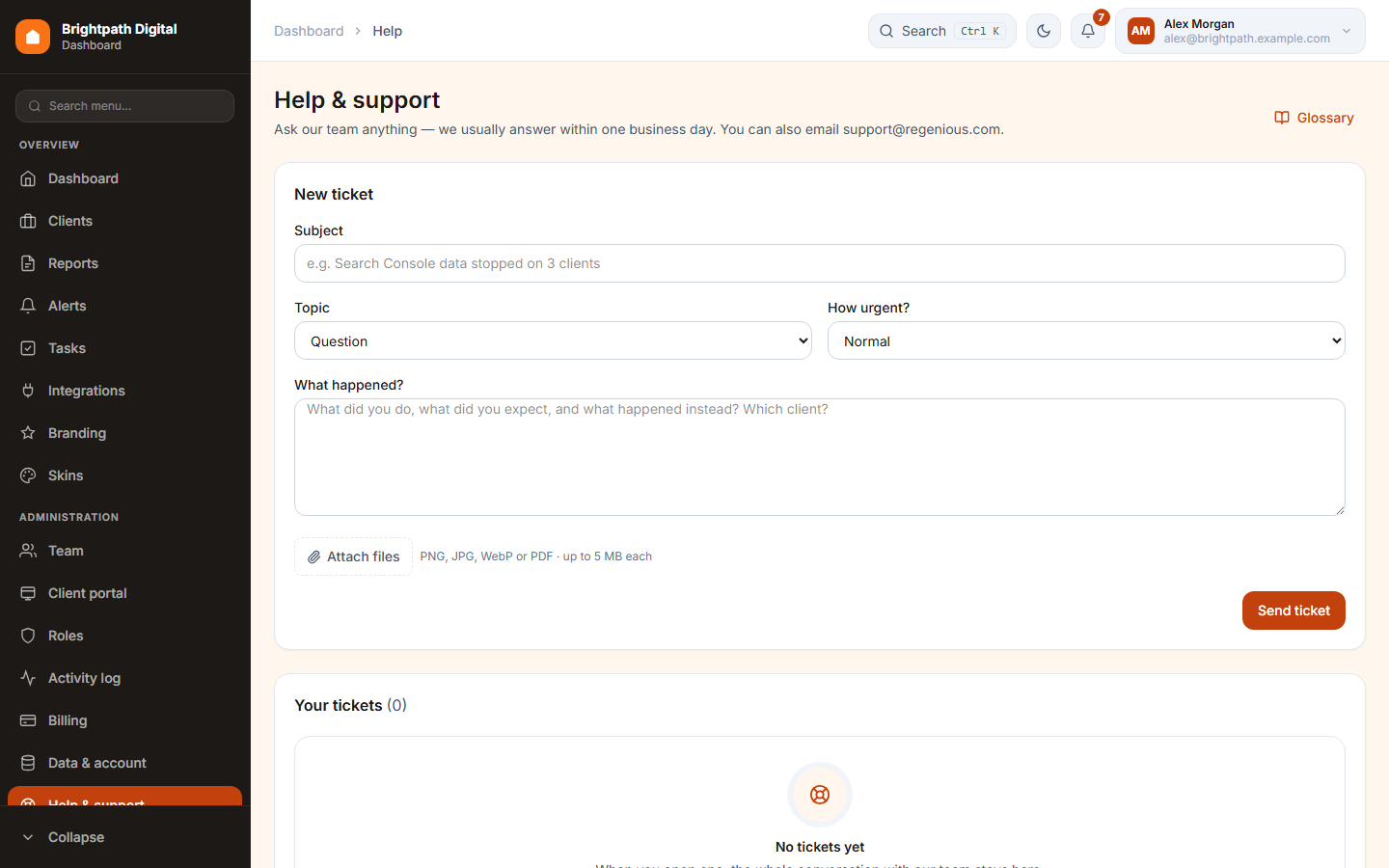Click the Tasks checkbox icon
The height and width of the screenshot is (868, 1389).
[x=28, y=348]
